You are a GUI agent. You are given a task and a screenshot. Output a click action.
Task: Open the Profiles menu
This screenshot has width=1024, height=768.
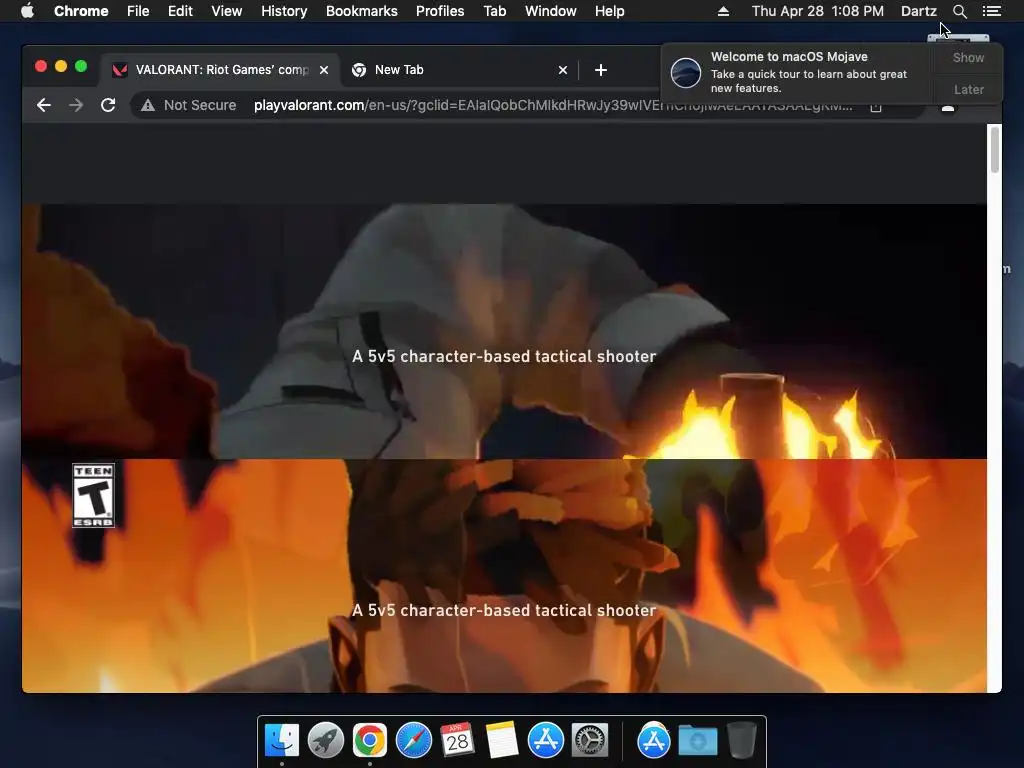coord(440,11)
